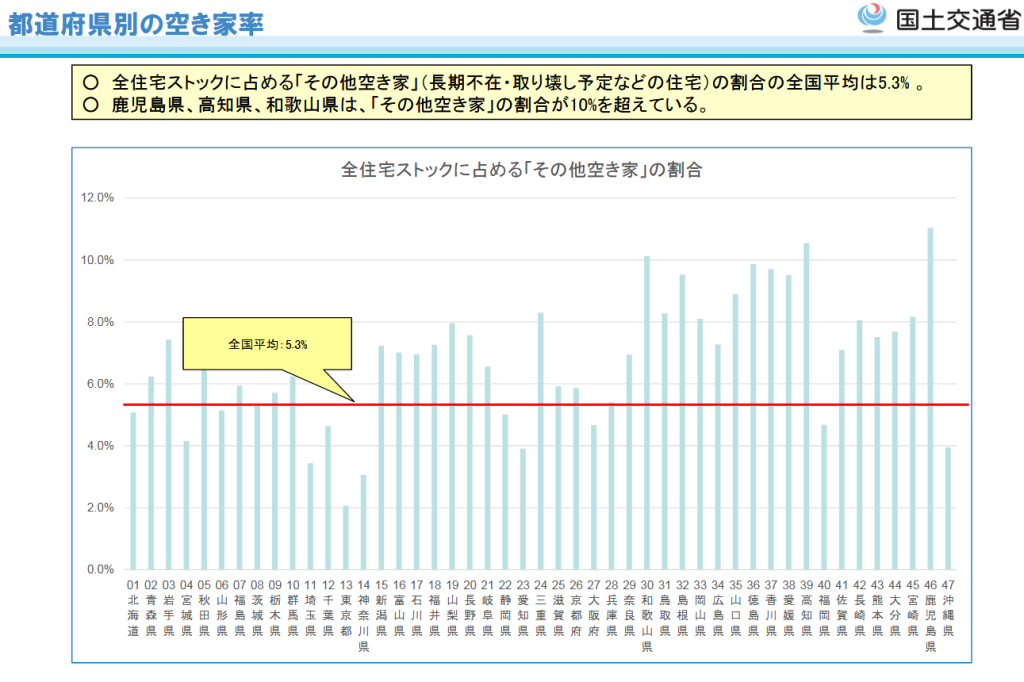Click the bar for 01 北海道
The image size is (1024, 682).
point(133,491)
